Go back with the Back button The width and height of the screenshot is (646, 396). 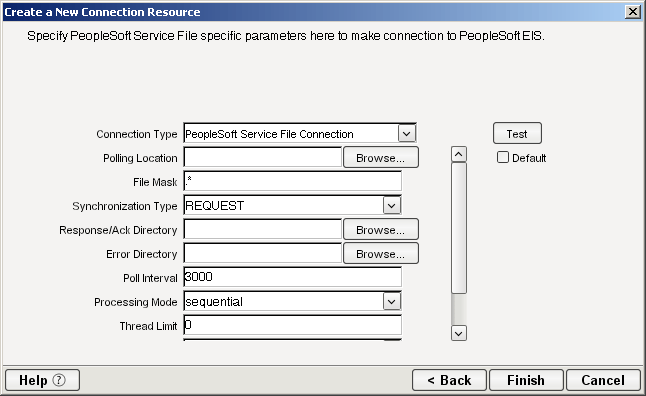[449, 380]
